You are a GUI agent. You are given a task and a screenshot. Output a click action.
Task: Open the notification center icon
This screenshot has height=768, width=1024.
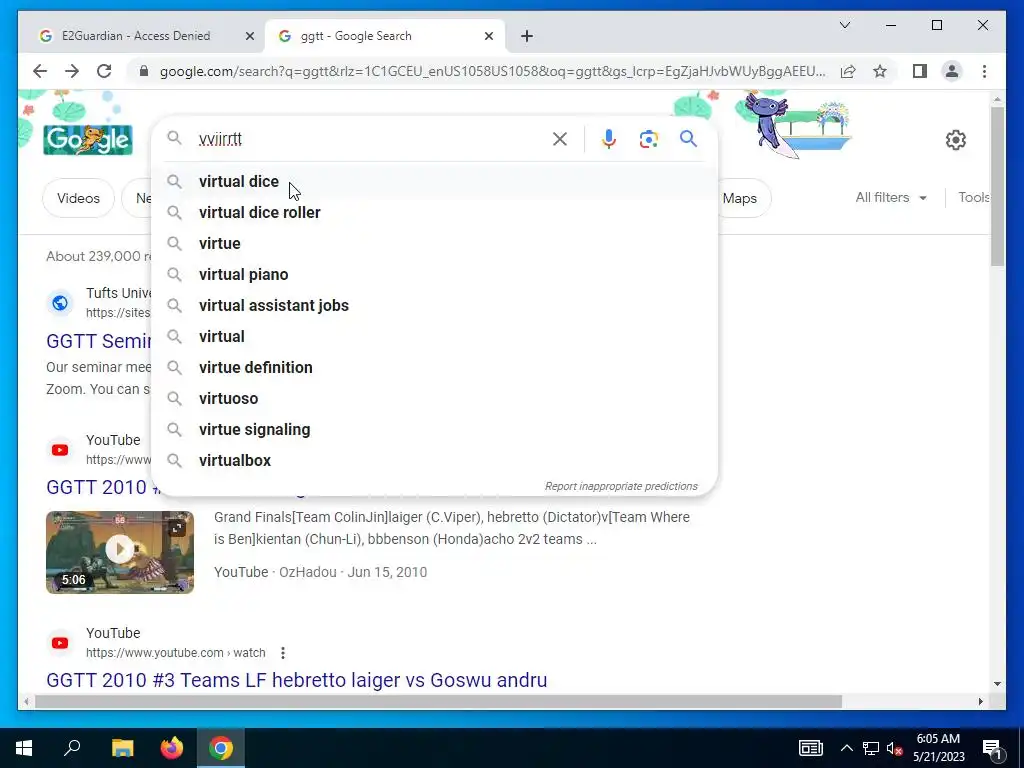(x=992, y=748)
